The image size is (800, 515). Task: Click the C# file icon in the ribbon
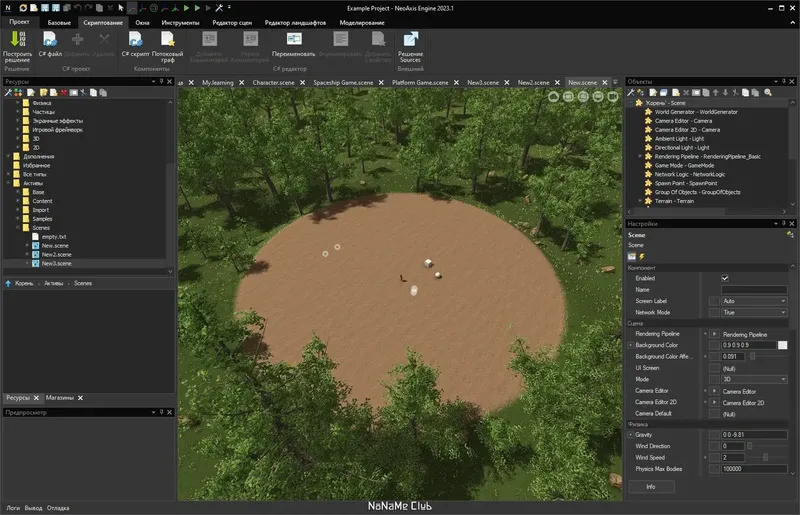[50, 40]
